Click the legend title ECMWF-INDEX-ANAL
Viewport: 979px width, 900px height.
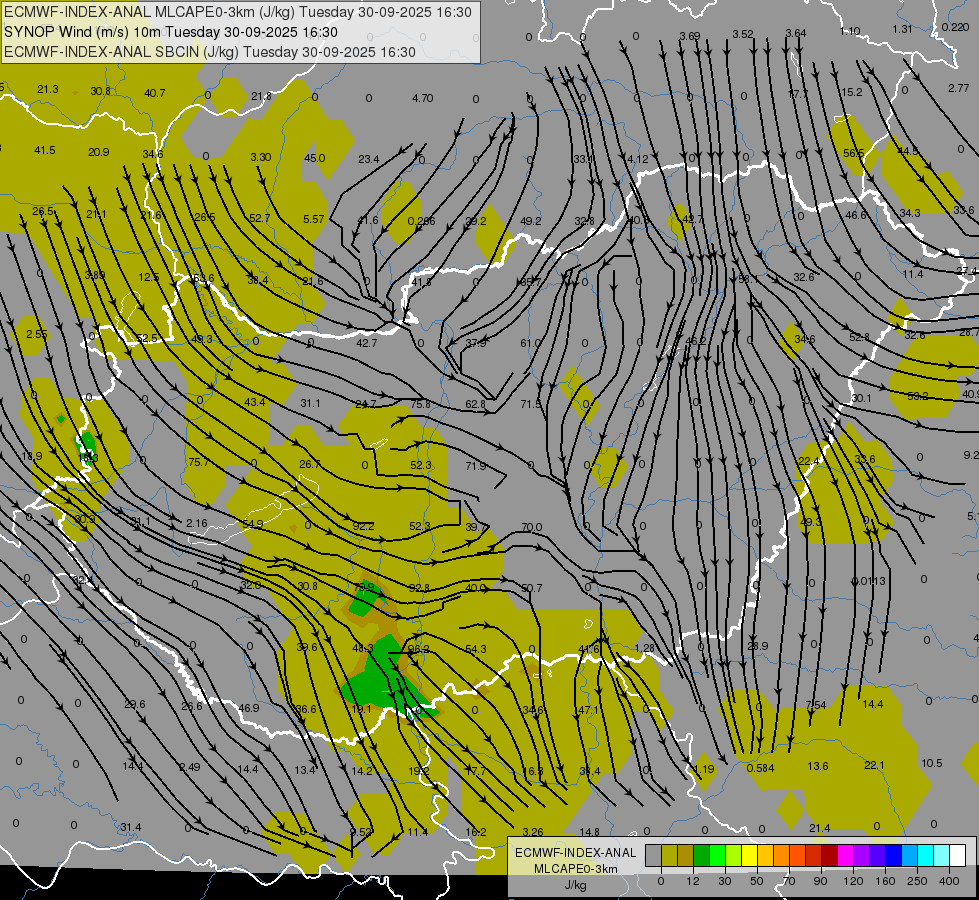(576, 853)
